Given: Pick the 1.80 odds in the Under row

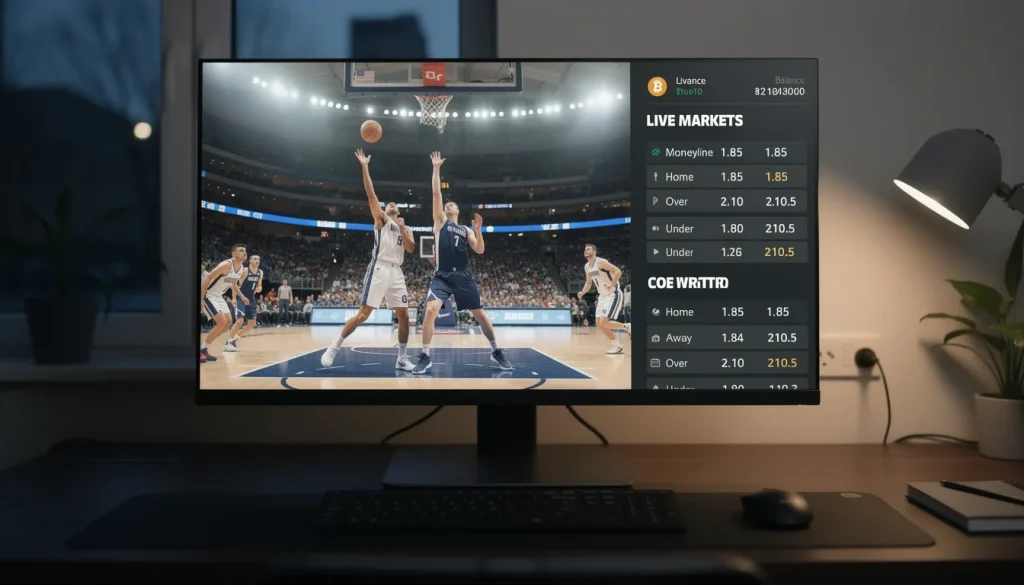Looking at the screenshot, I should (x=731, y=229).
